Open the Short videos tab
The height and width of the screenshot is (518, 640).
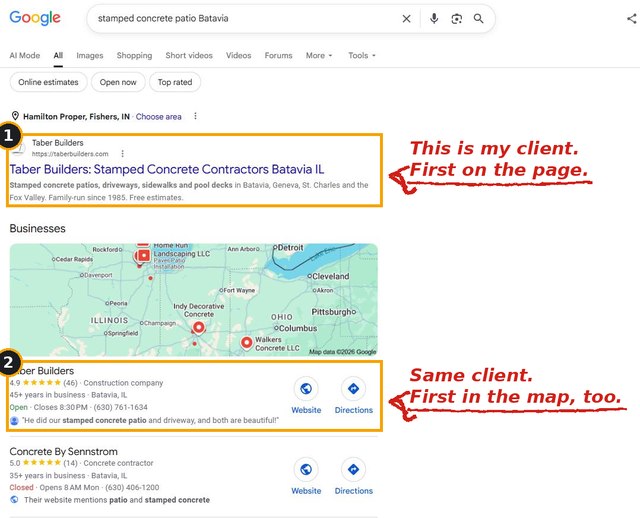point(189,56)
